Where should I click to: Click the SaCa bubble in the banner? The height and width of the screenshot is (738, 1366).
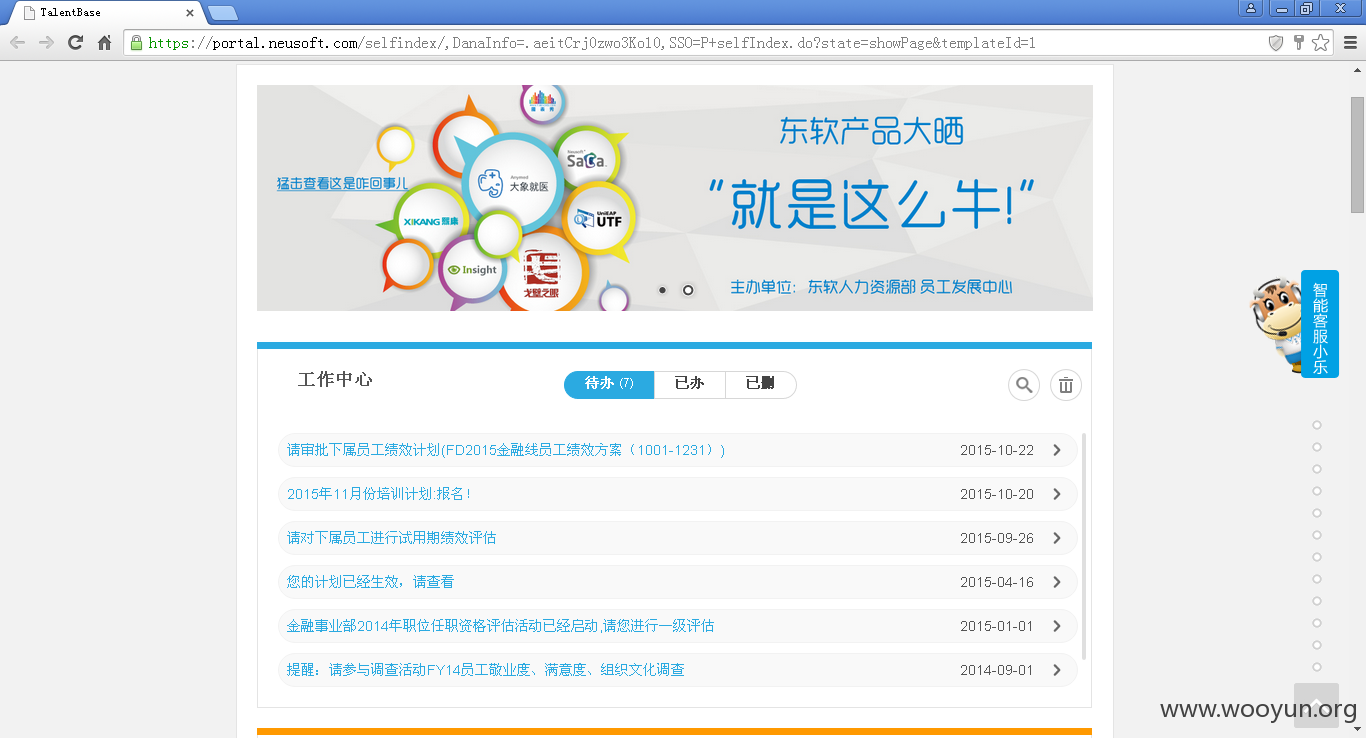pos(587,160)
